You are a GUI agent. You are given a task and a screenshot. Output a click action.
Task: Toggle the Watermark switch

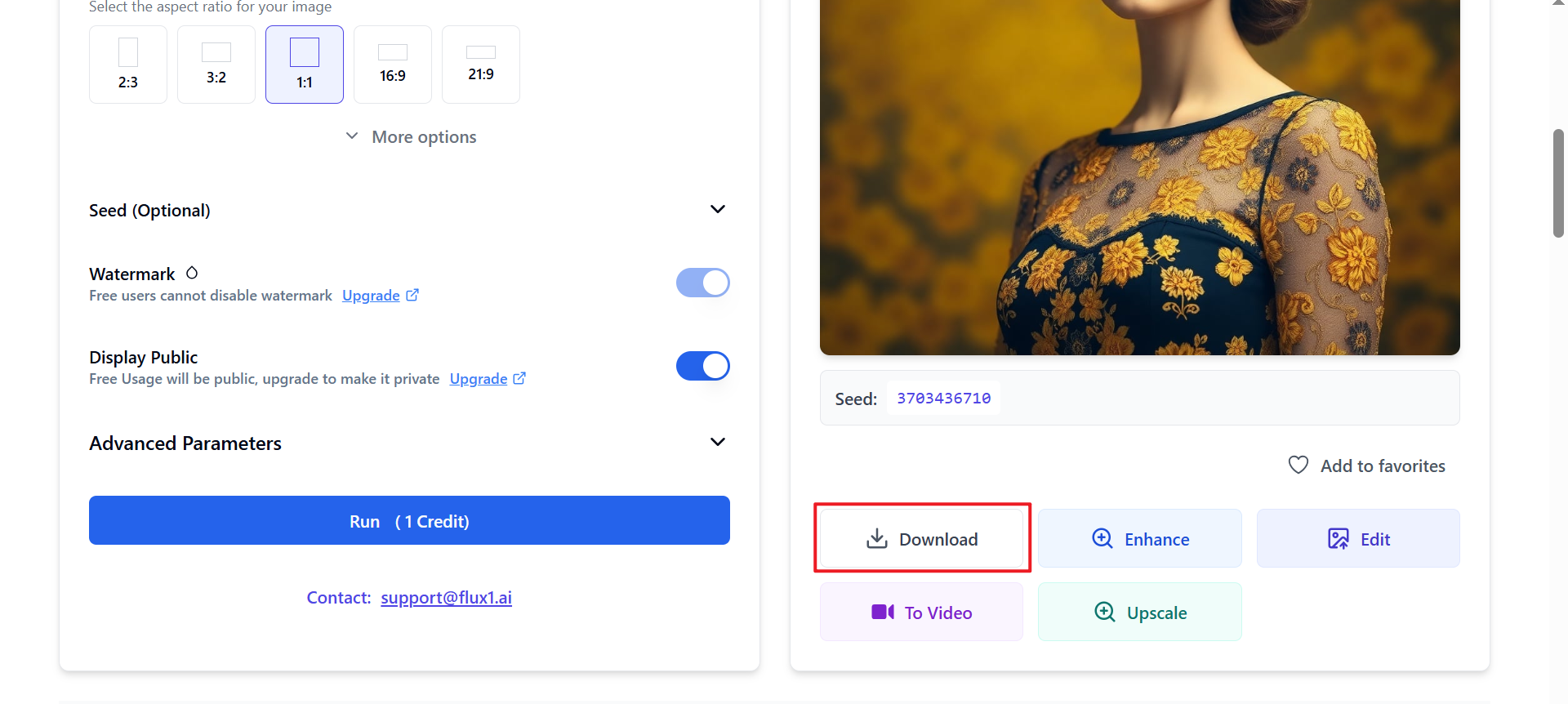coord(702,283)
